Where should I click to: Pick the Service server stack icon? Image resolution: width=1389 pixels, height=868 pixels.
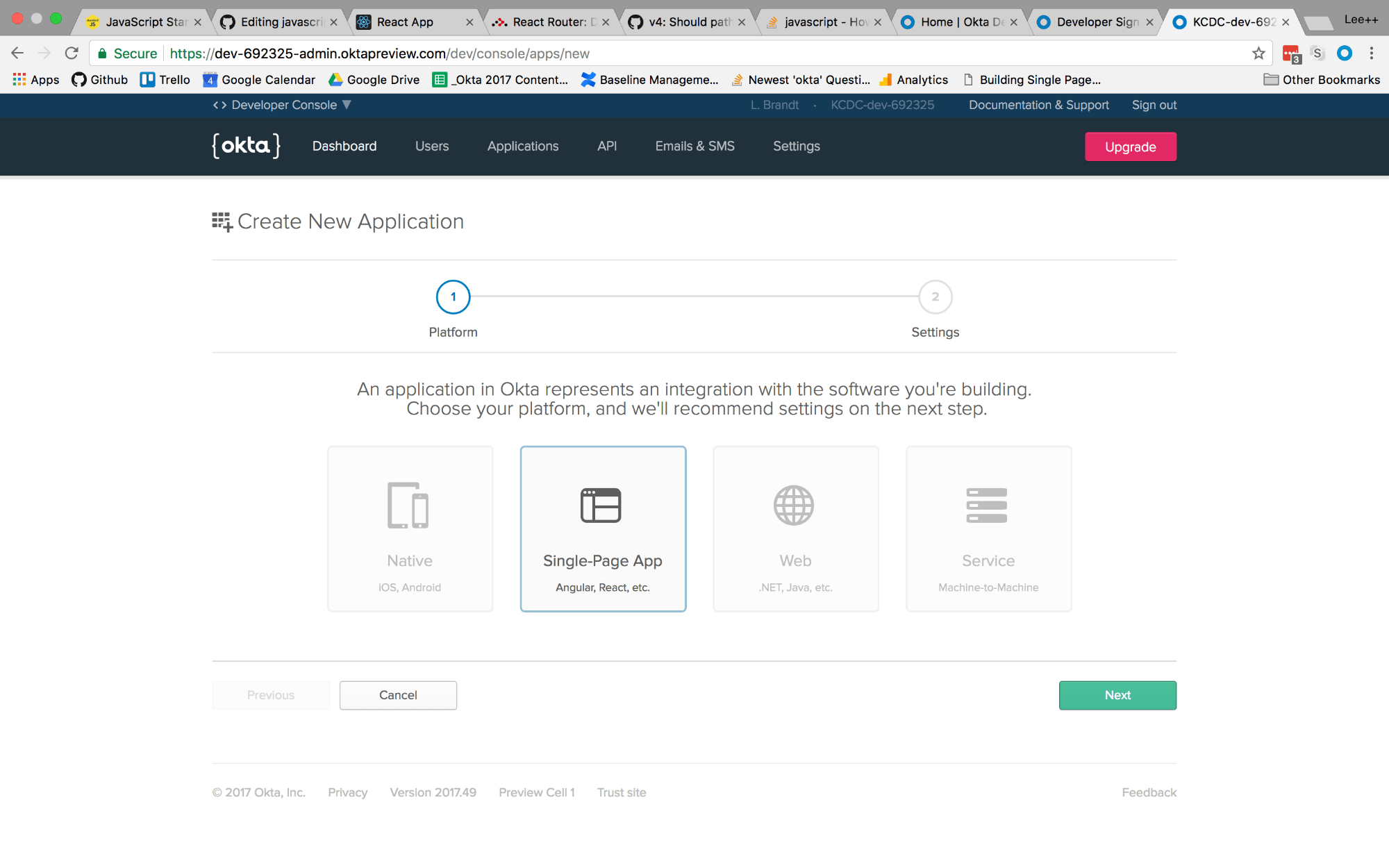tap(987, 506)
